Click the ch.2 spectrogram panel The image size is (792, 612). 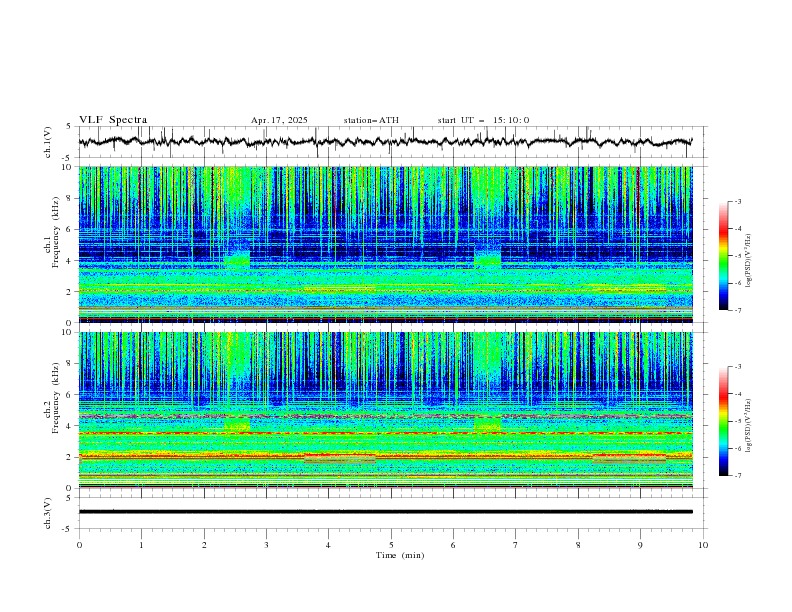(x=385, y=410)
